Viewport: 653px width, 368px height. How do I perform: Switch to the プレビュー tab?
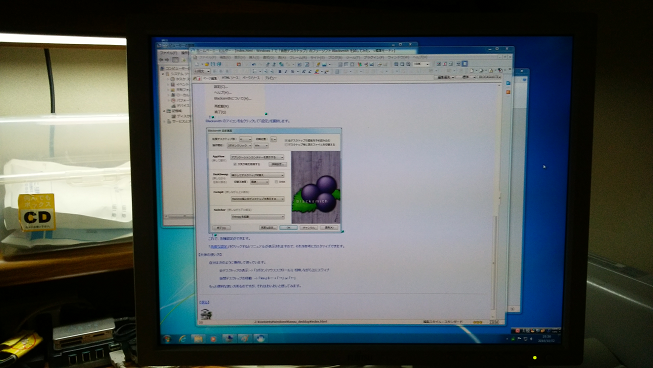pos(271,78)
